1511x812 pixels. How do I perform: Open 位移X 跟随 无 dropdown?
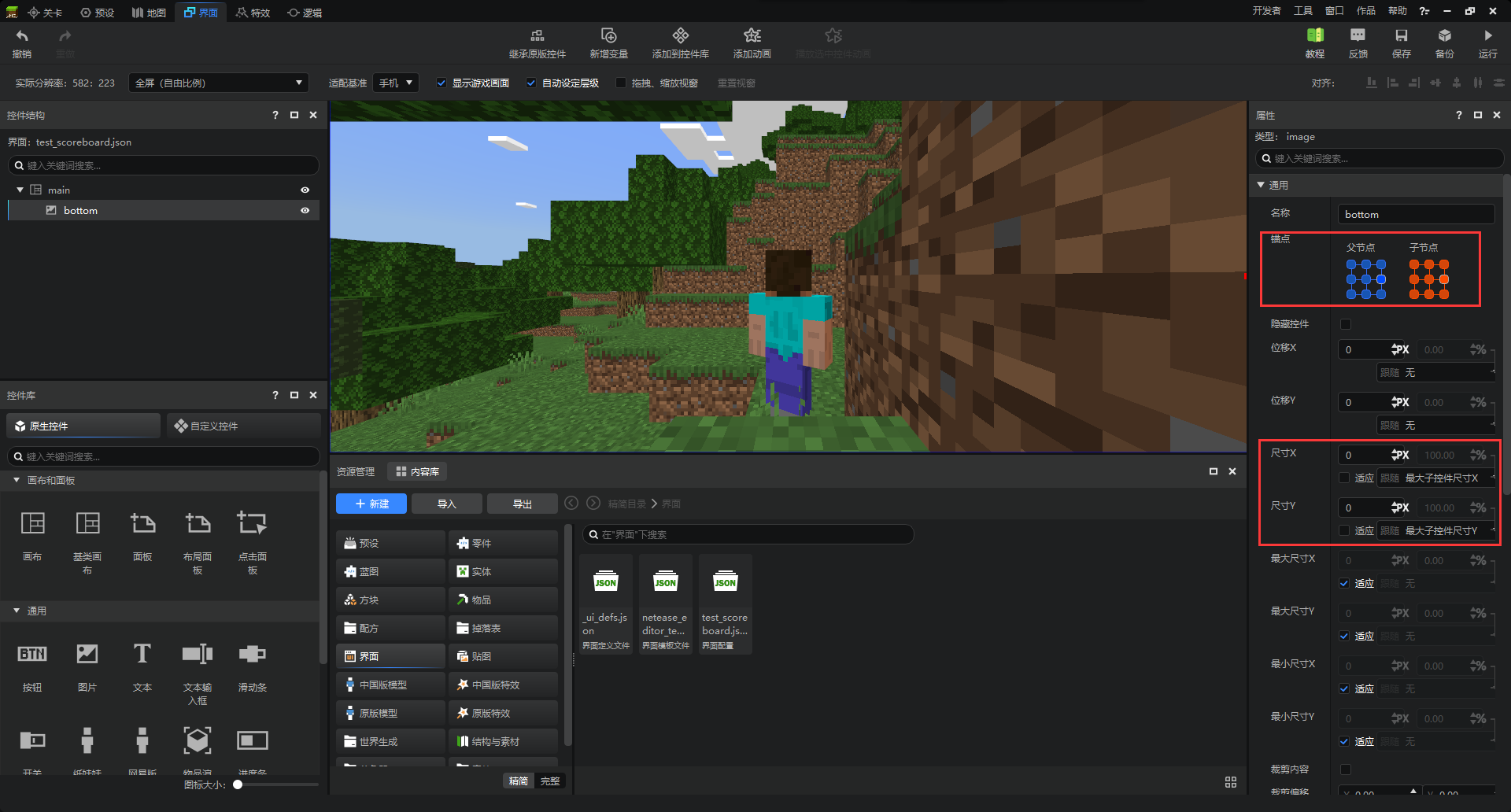click(x=1435, y=372)
